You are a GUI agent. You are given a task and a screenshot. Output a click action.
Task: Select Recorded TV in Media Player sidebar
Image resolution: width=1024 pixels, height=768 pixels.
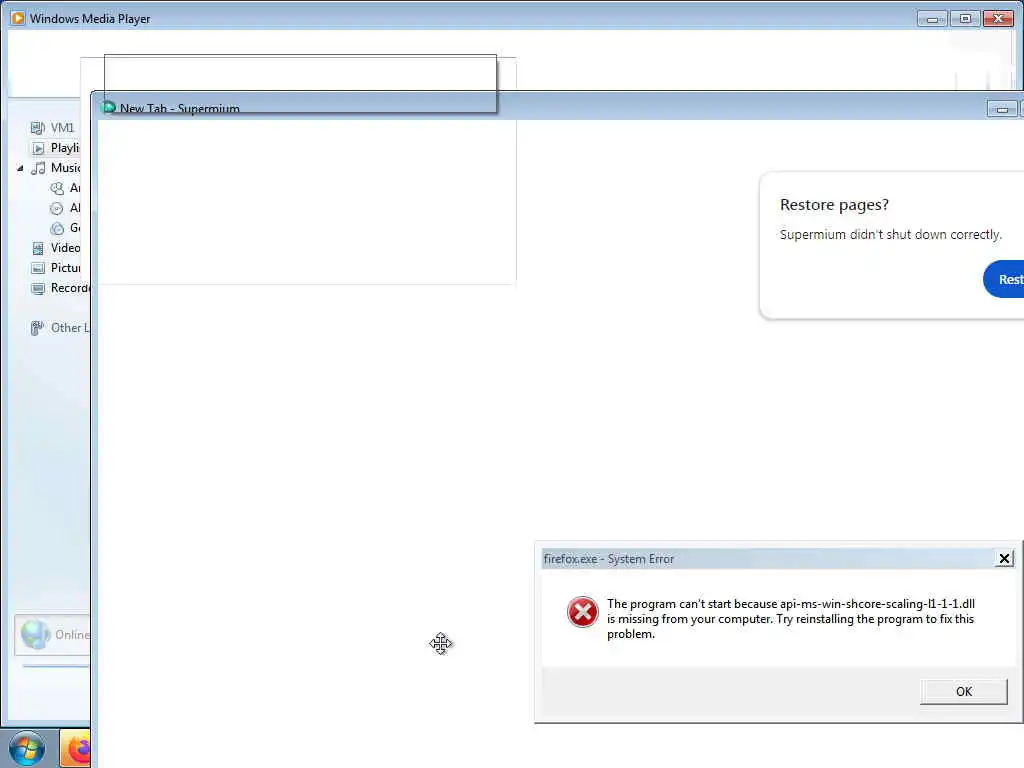pos(60,288)
